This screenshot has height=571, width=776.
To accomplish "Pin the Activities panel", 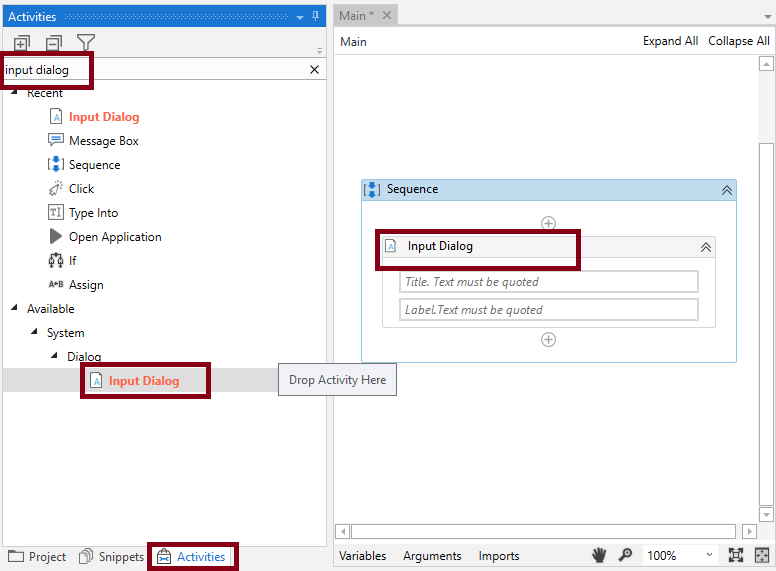I will [315, 16].
